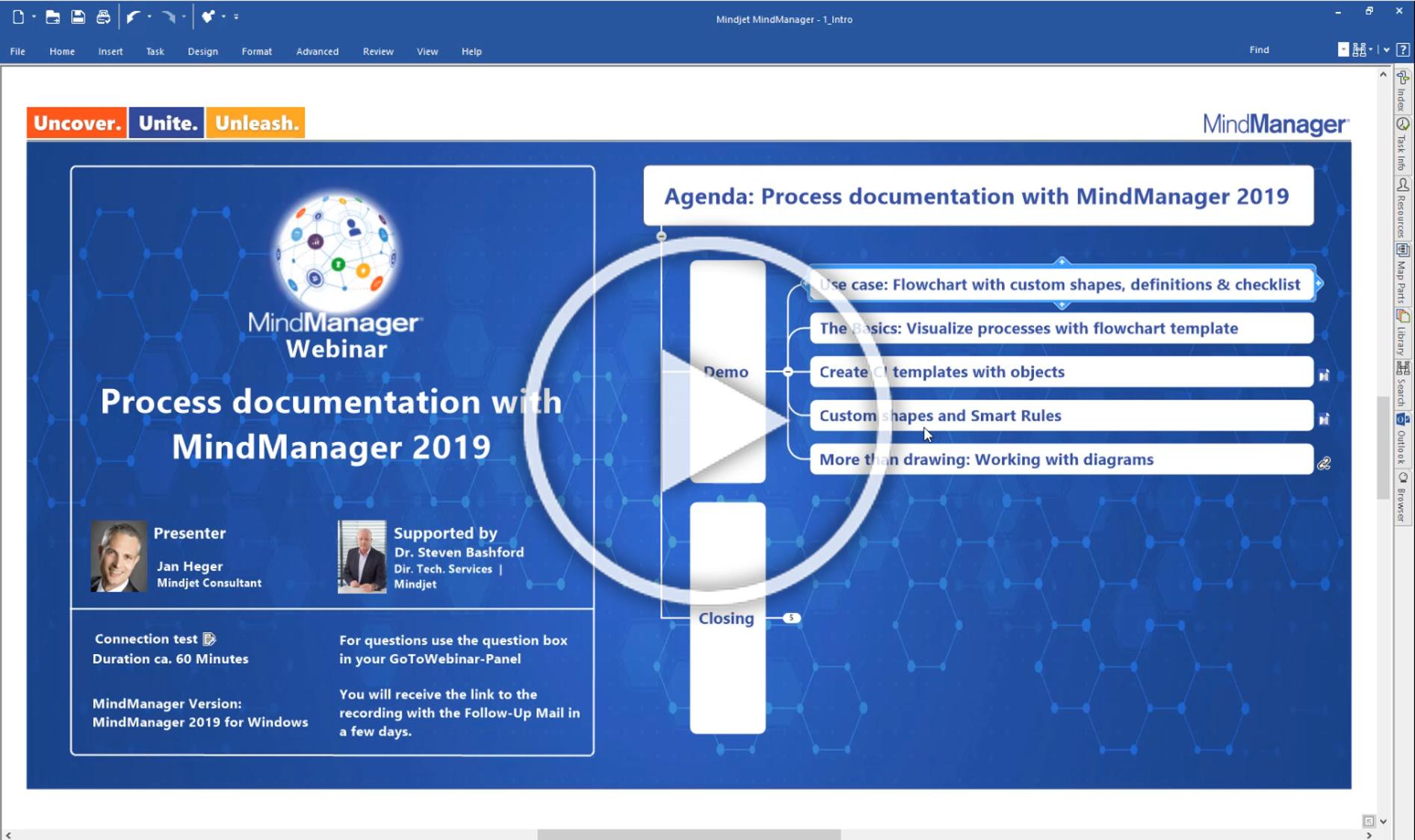Click the New document icon

coord(18,16)
